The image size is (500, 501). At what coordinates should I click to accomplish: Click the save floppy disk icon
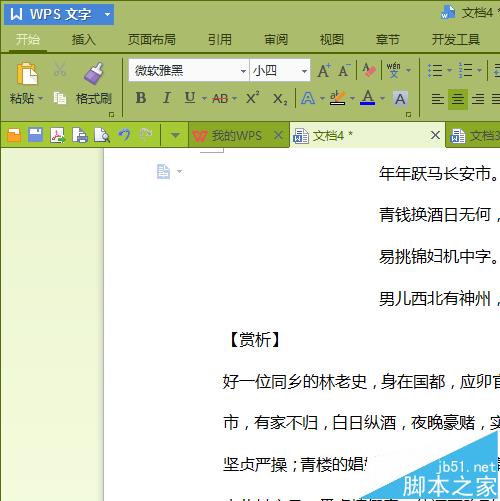(x=35, y=135)
